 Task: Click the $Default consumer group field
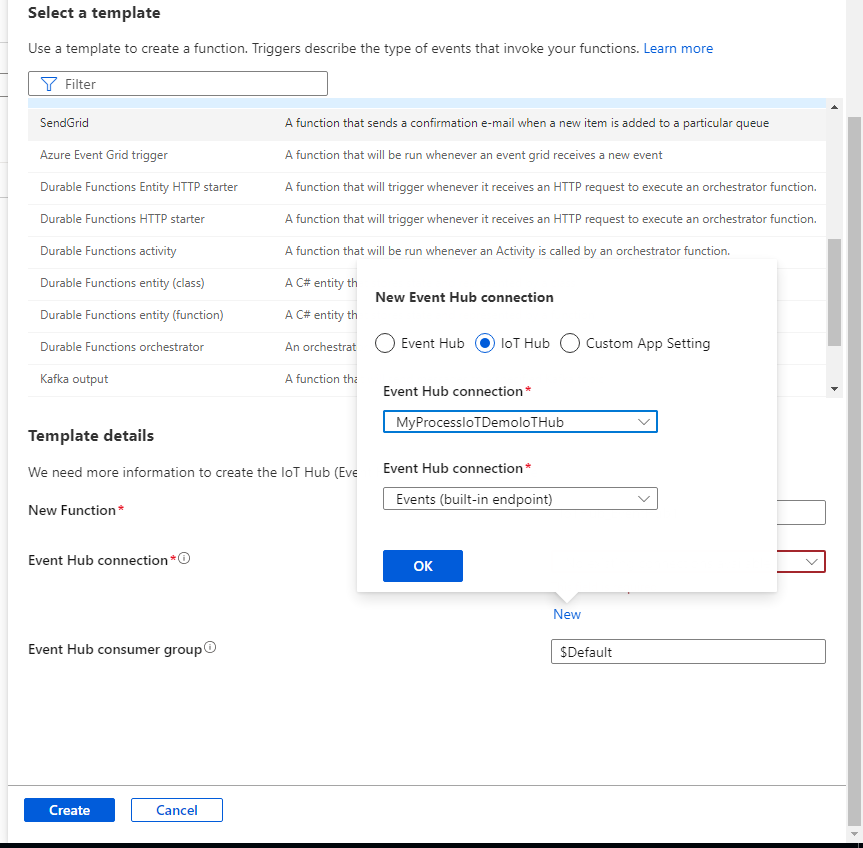(x=688, y=651)
